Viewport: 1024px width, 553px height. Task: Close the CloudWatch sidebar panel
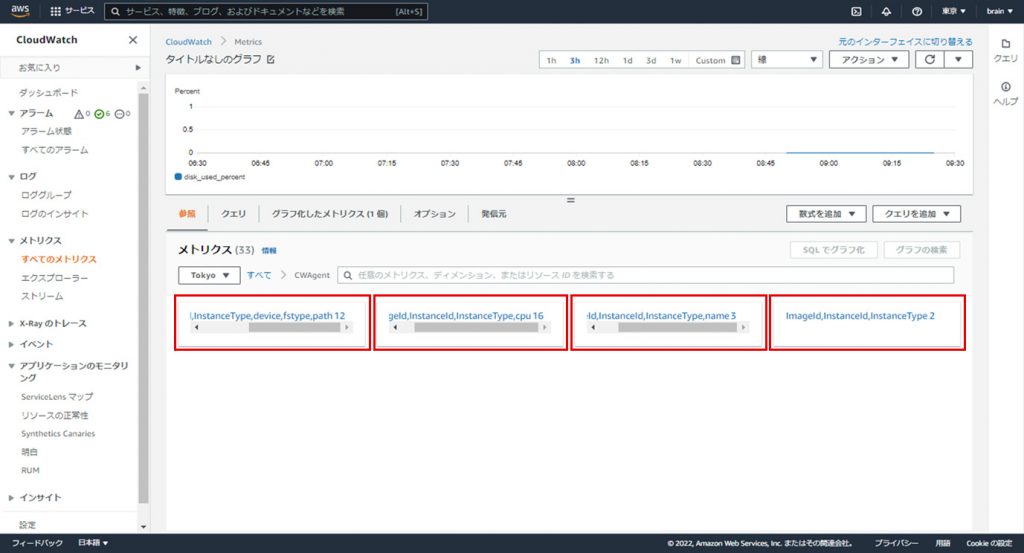pos(133,40)
